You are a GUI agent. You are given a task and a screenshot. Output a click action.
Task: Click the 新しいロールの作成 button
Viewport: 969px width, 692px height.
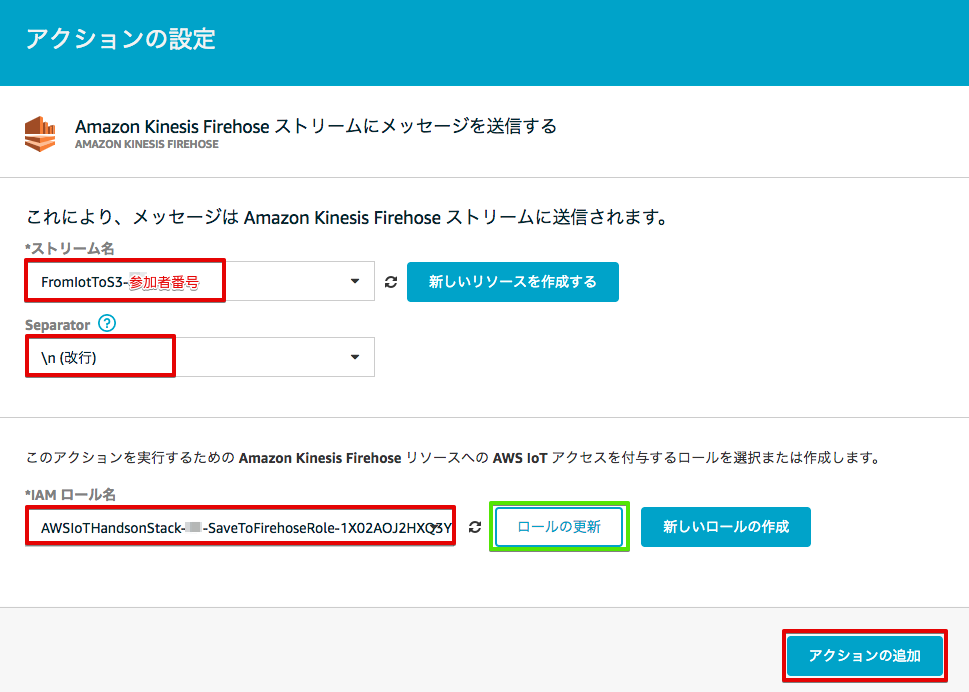coord(726,527)
